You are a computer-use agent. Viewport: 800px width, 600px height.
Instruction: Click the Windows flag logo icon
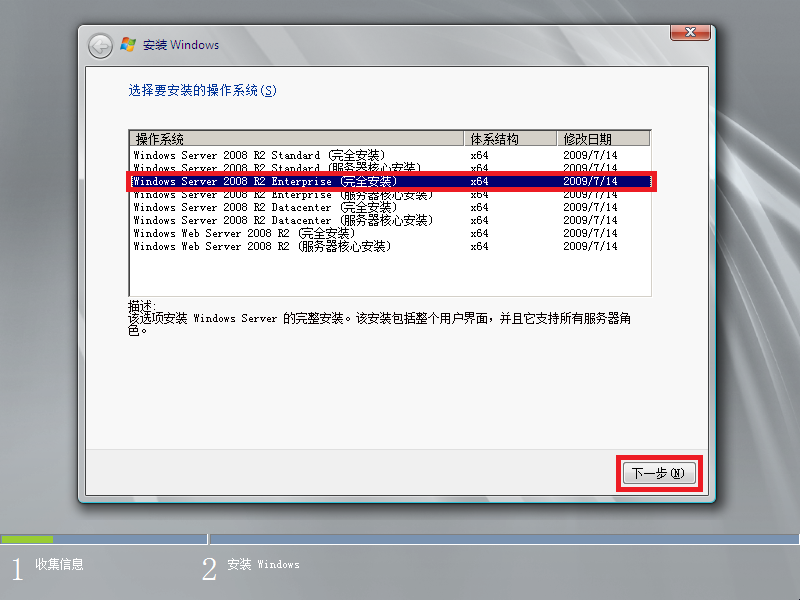(128, 44)
